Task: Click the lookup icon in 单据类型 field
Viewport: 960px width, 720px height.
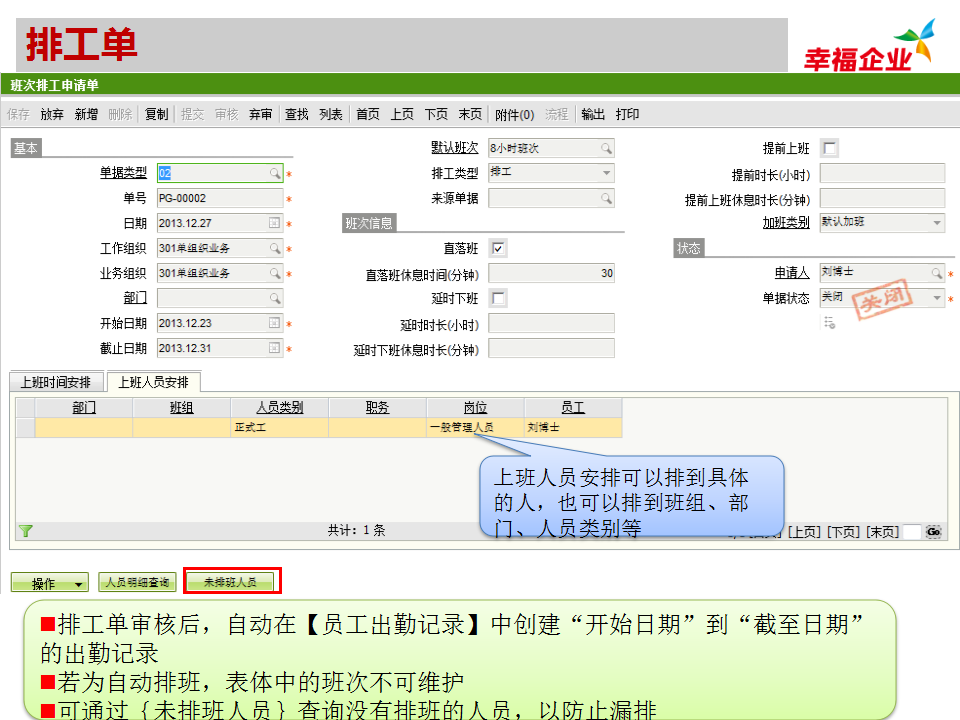Action: (x=275, y=174)
